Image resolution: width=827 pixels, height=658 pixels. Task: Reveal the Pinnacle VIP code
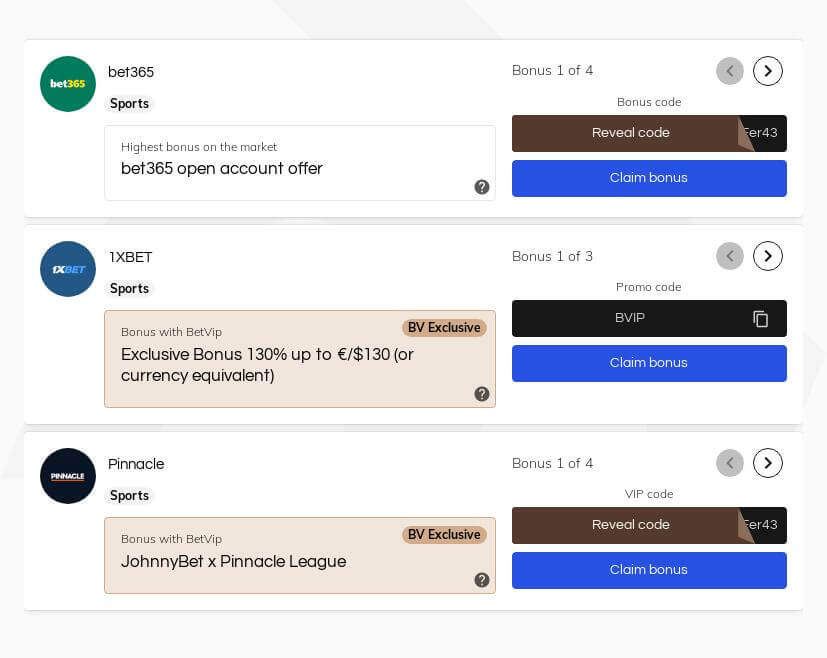(x=631, y=525)
